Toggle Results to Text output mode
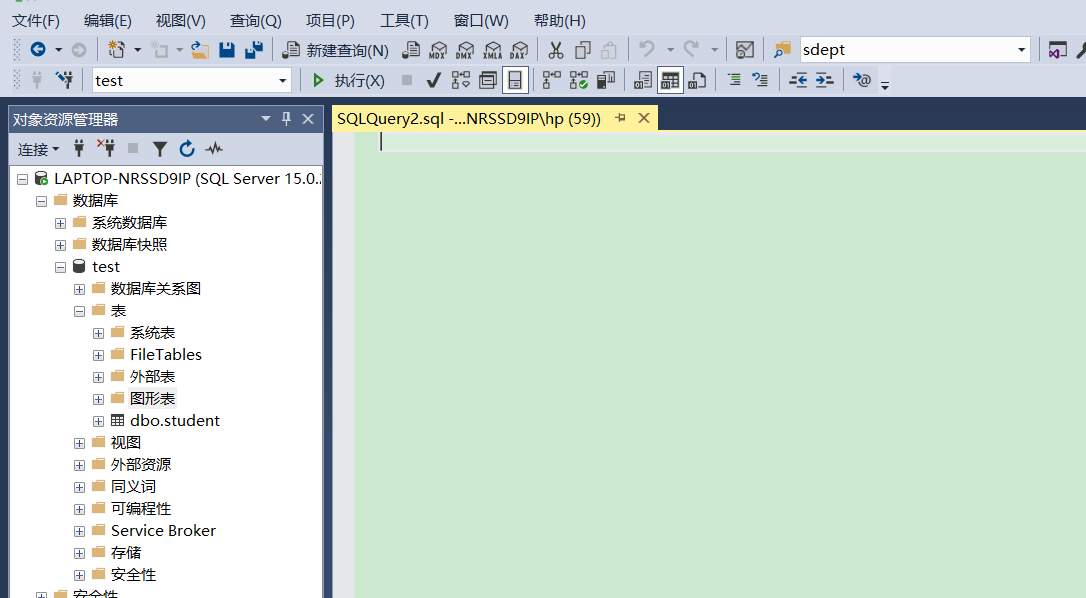Image resolution: width=1086 pixels, height=598 pixels. 643,80
